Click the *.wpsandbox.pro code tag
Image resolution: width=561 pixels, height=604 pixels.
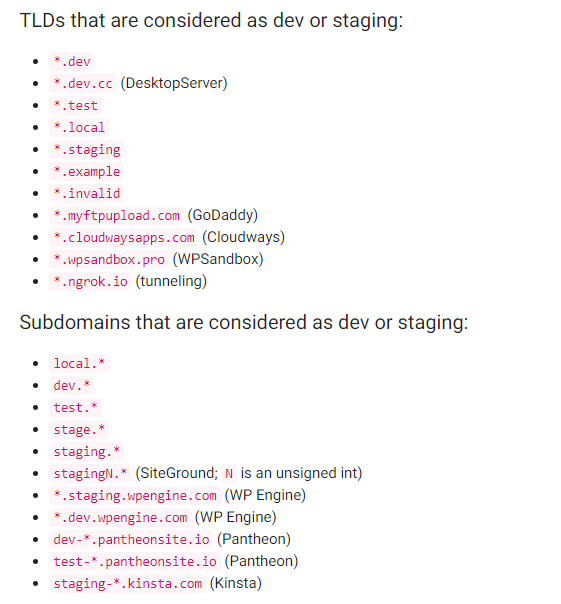coord(109,259)
